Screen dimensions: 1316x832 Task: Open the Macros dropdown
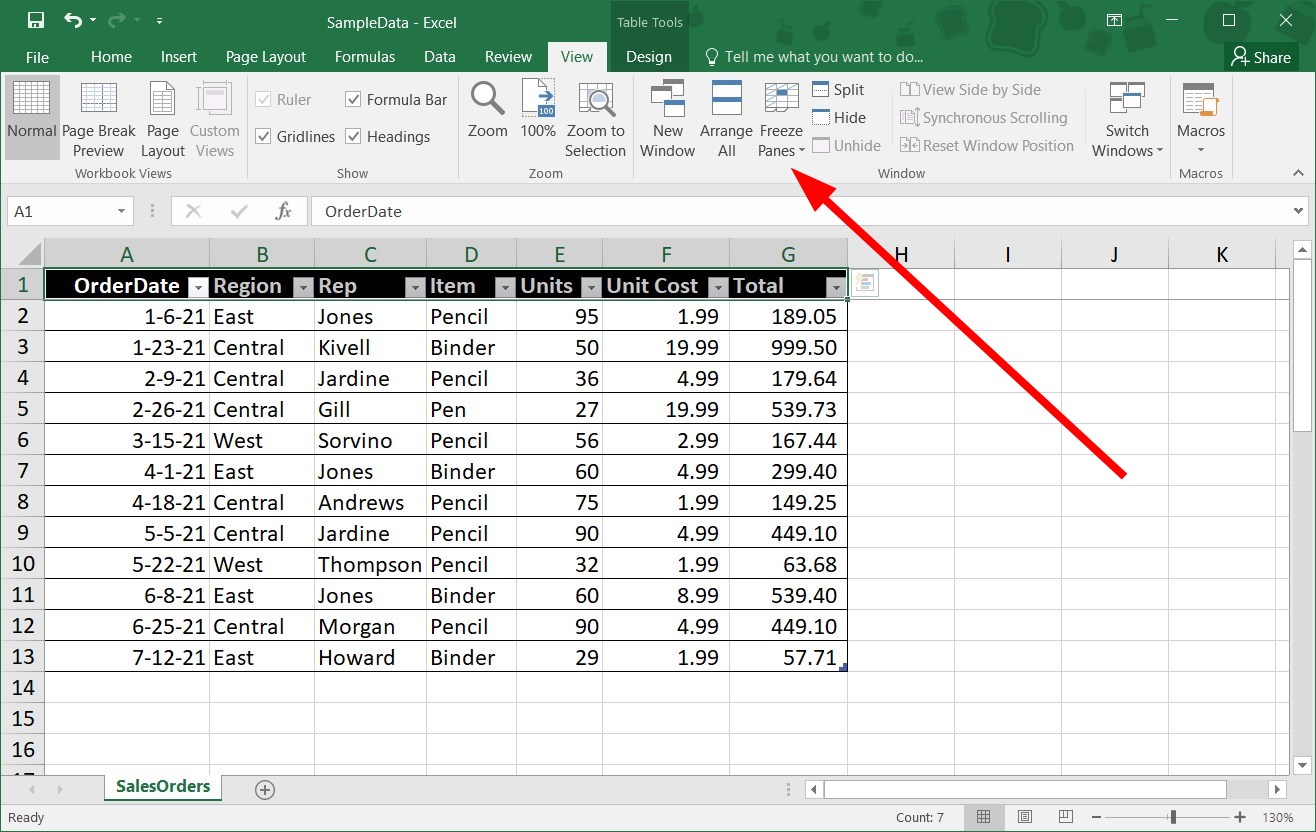pyautogui.click(x=1201, y=117)
